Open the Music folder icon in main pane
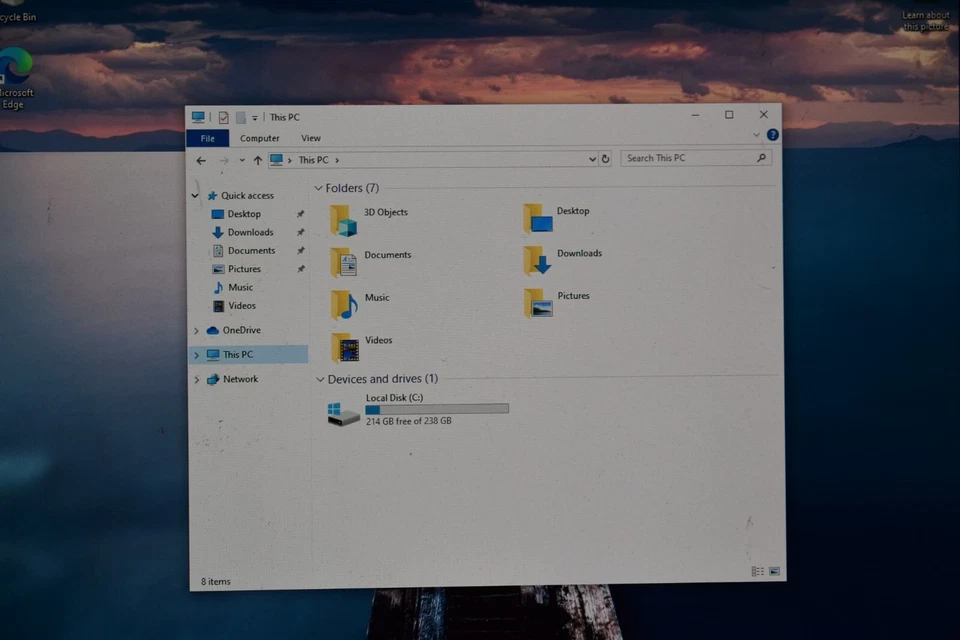The height and width of the screenshot is (640, 960). 344,305
